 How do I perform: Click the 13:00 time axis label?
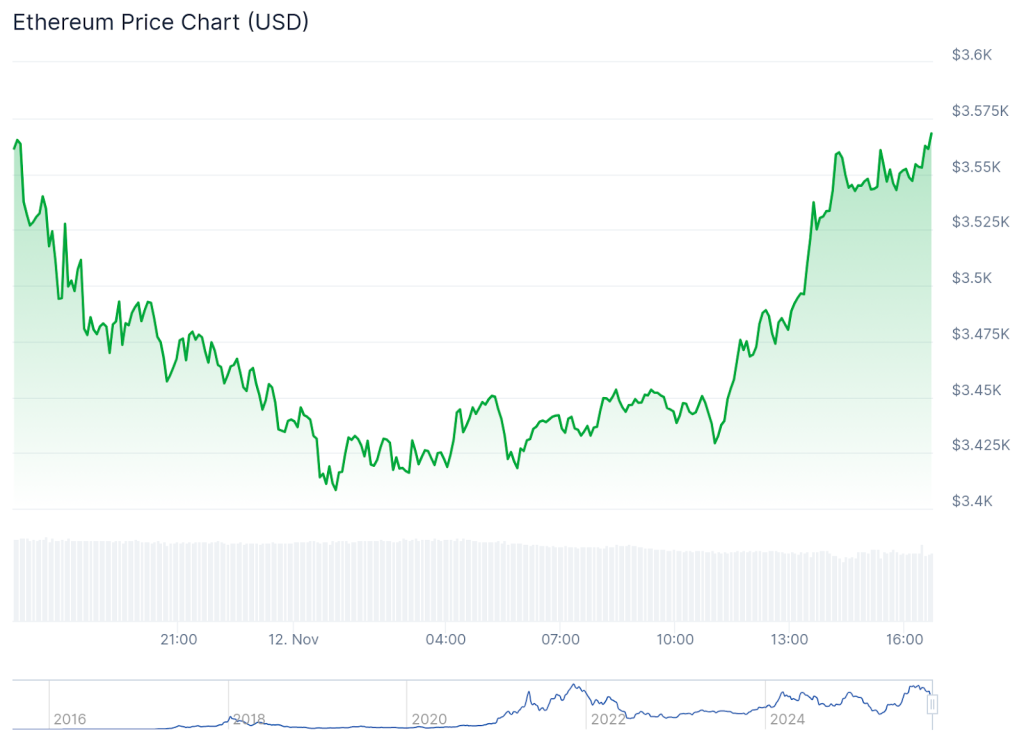pyautogui.click(x=789, y=639)
